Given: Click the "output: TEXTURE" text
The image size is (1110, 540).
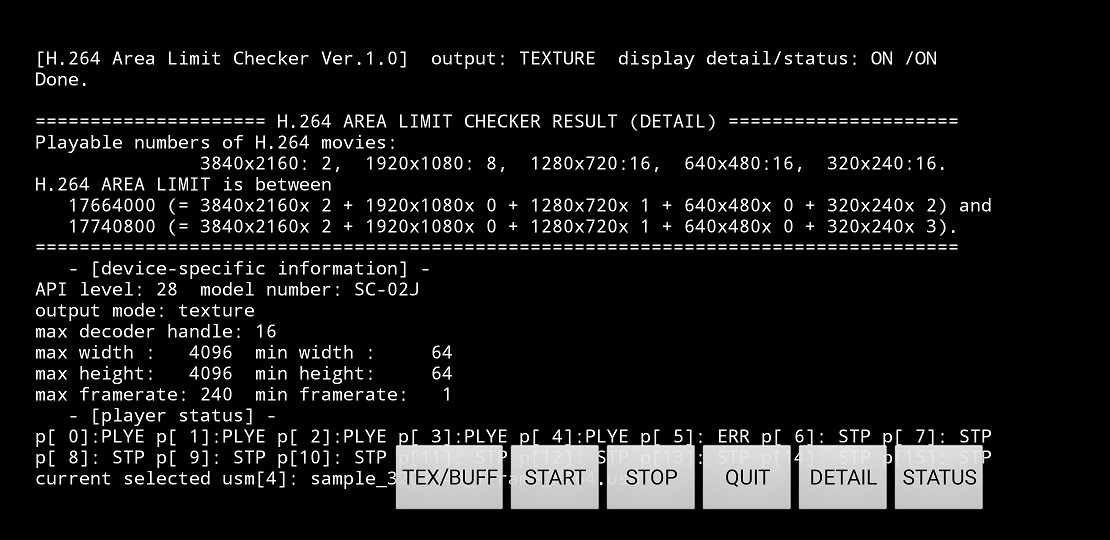Looking at the screenshot, I should (513, 59).
